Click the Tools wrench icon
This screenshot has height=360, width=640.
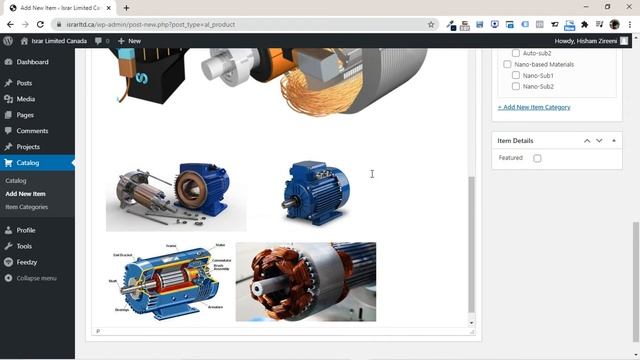point(9,246)
